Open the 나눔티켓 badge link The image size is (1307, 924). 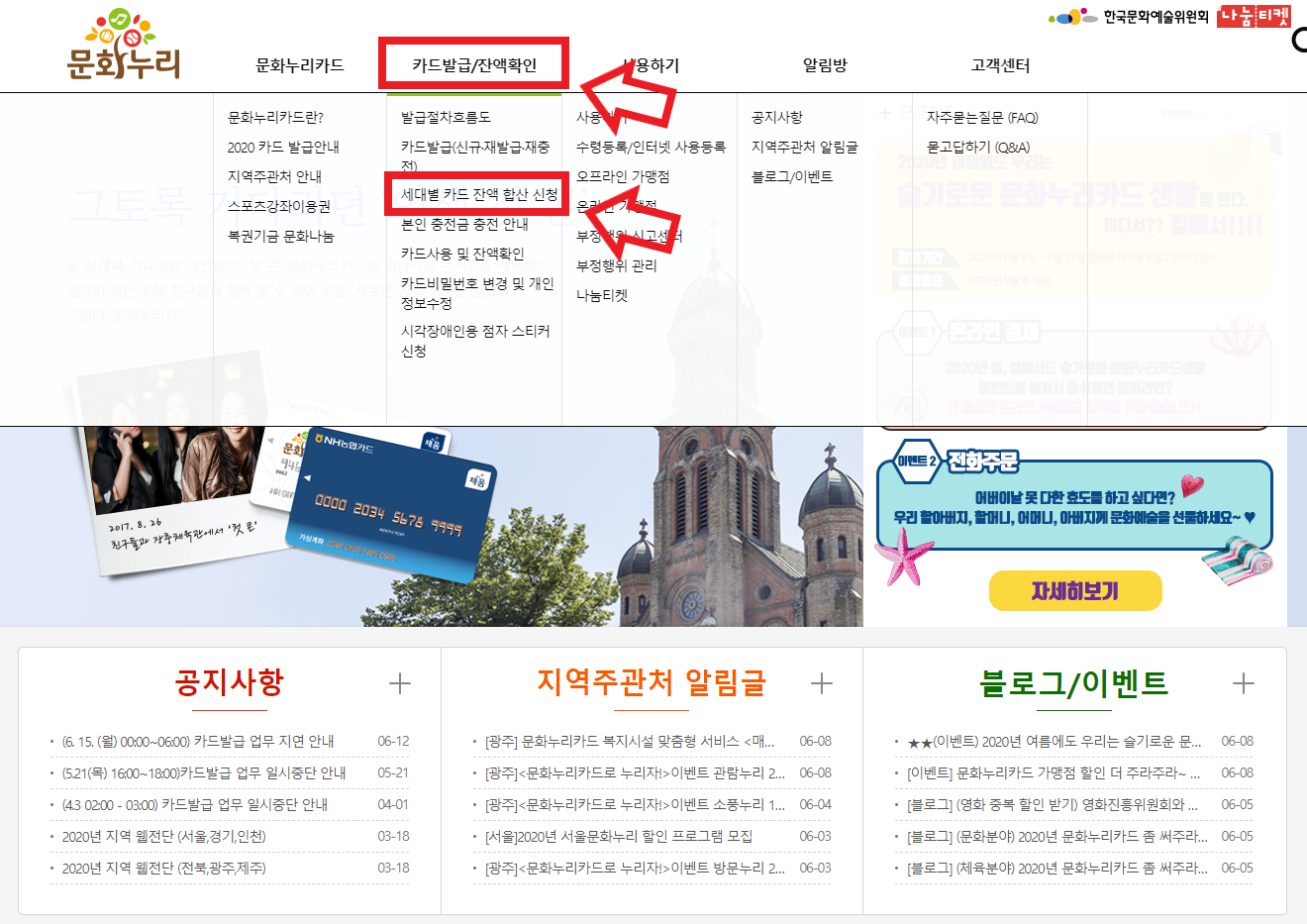tap(1255, 17)
